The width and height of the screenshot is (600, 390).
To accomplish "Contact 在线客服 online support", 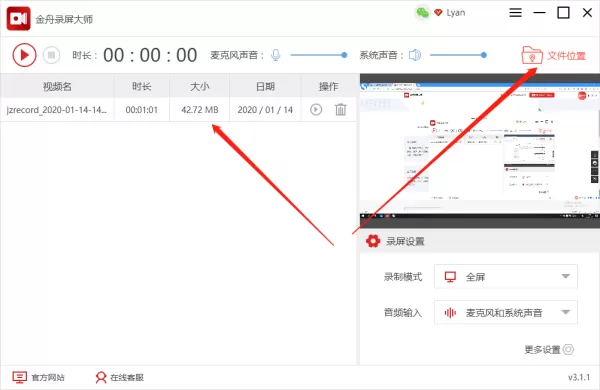I will pyautogui.click(x=119, y=377).
